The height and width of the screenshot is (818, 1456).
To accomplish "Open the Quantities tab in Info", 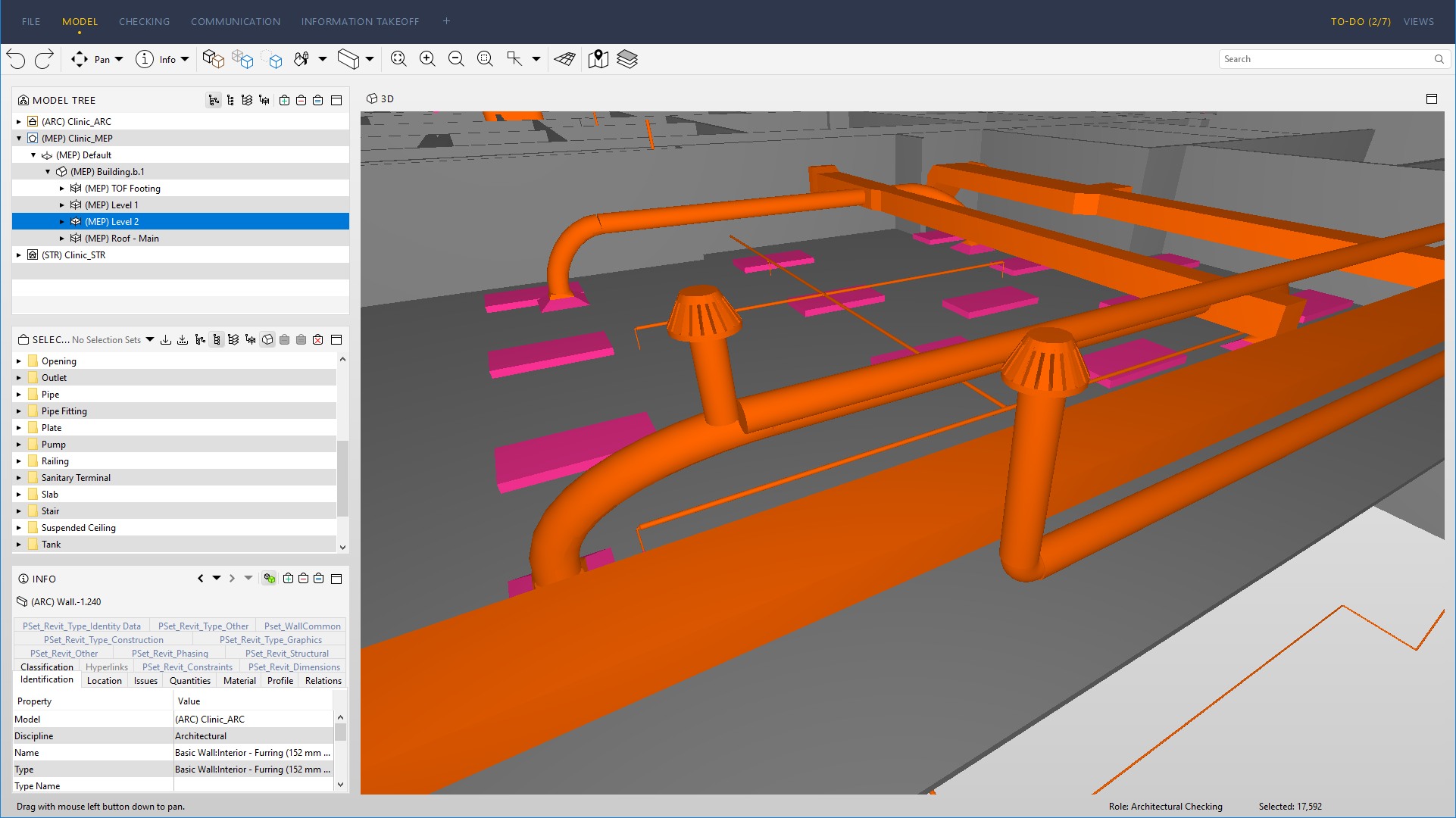I will tap(190, 680).
